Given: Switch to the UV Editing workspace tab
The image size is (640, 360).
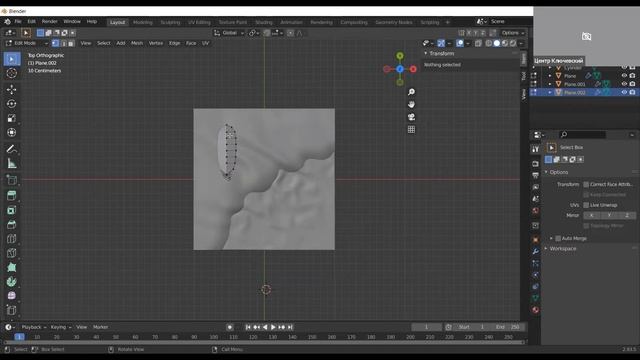Looking at the screenshot, I should [x=199, y=22].
